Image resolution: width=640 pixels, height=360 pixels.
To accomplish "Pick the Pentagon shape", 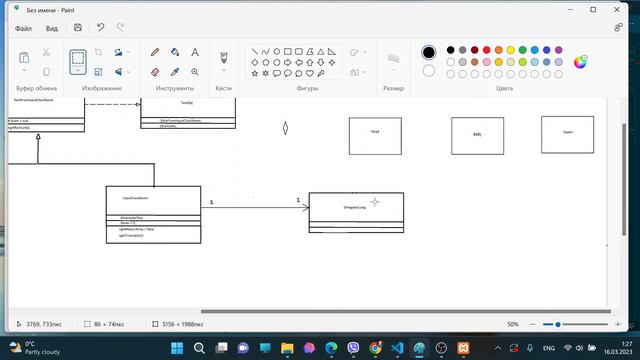I will click(x=266, y=62).
